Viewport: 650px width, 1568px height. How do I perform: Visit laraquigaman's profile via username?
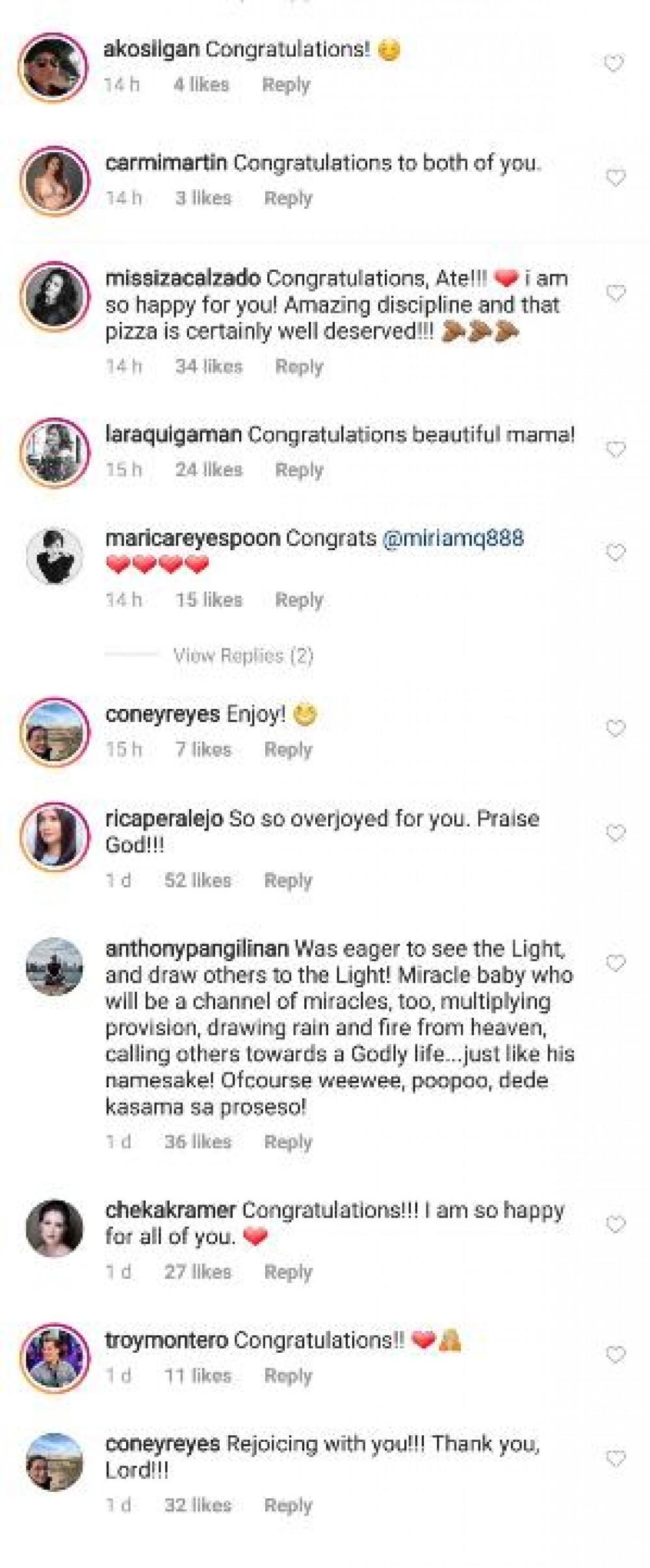click(173, 434)
